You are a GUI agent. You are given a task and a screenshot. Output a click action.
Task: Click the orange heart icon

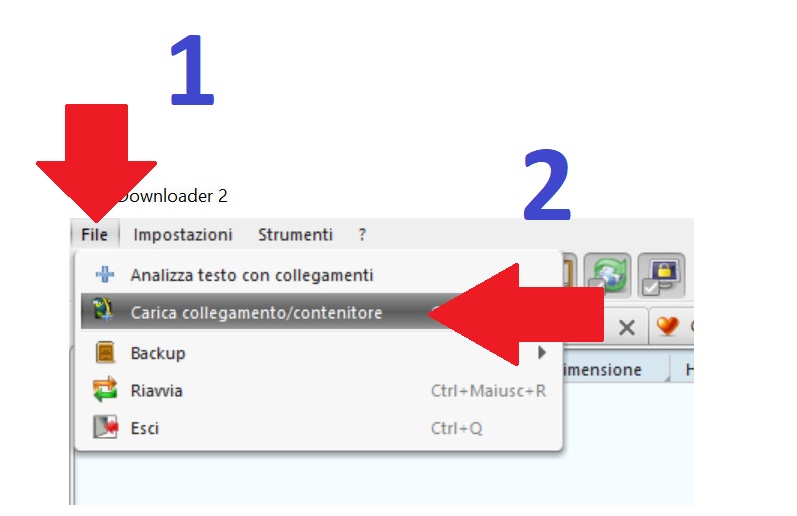pyautogui.click(x=667, y=326)
